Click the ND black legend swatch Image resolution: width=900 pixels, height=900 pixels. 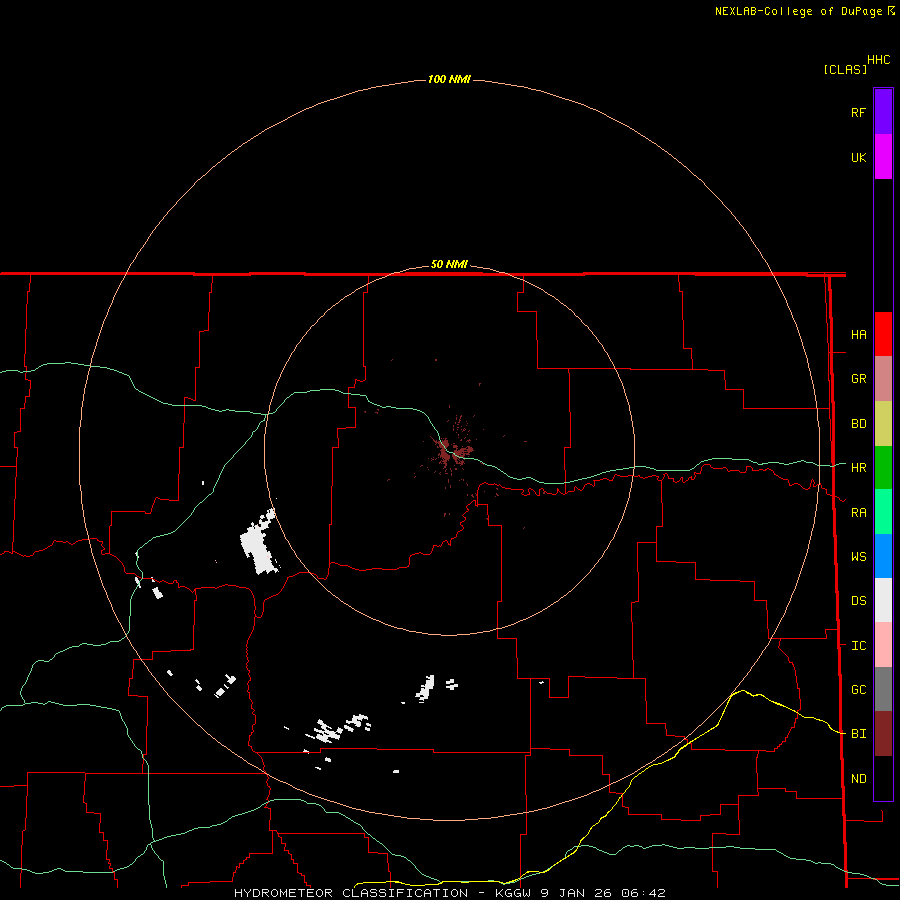point(883,778)
